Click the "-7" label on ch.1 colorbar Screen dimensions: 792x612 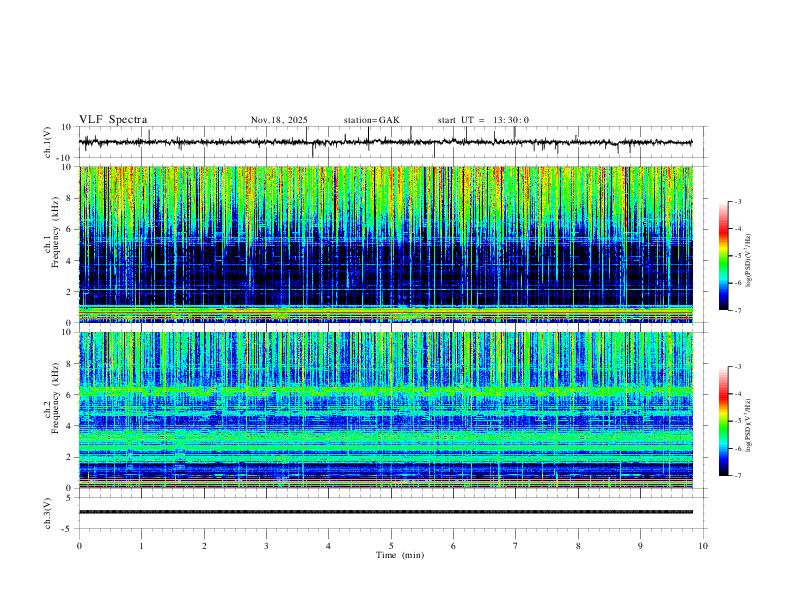point(737,311)
